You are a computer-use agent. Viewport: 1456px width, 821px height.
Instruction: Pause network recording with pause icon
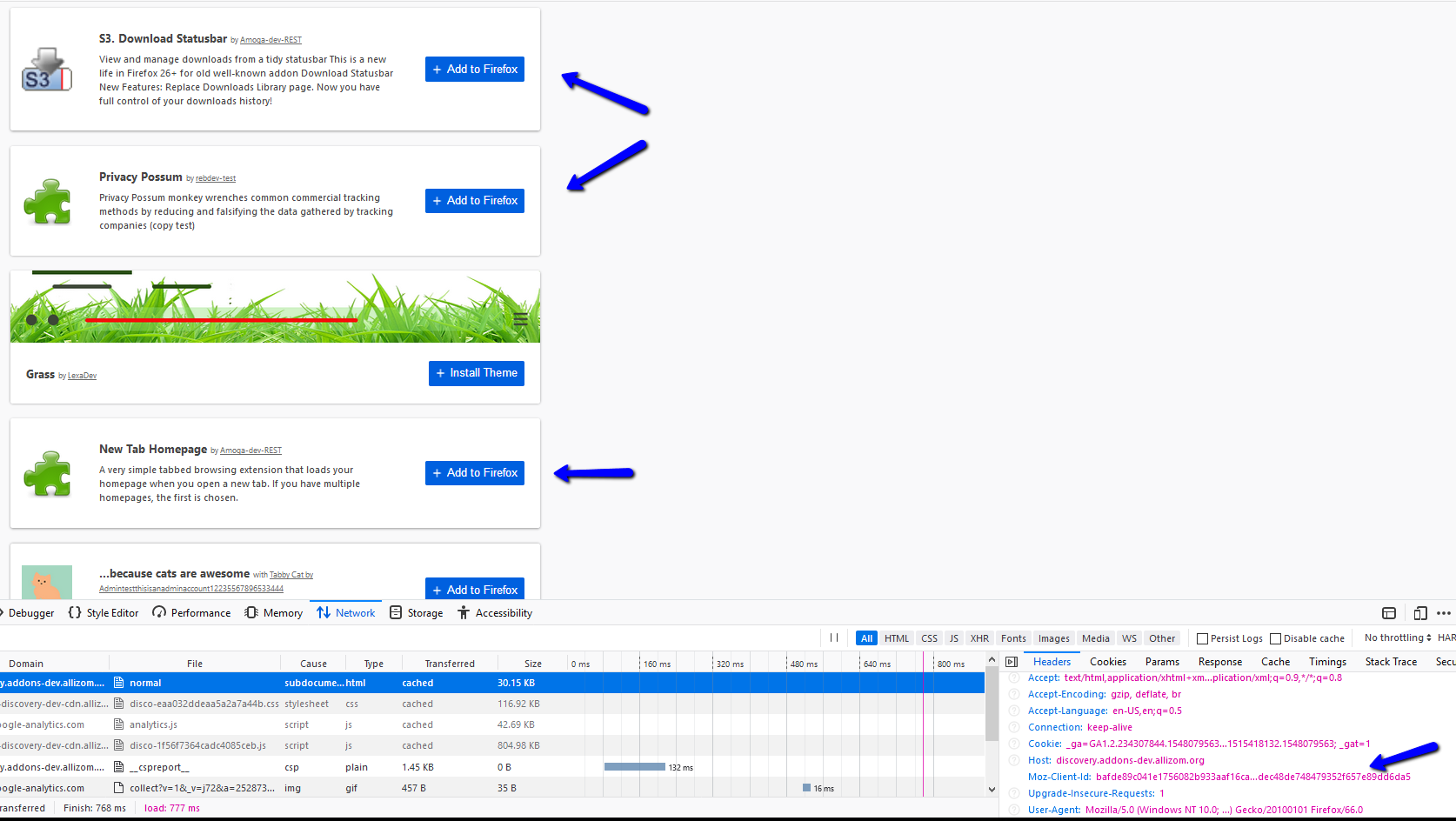click(x=834, y=637)
